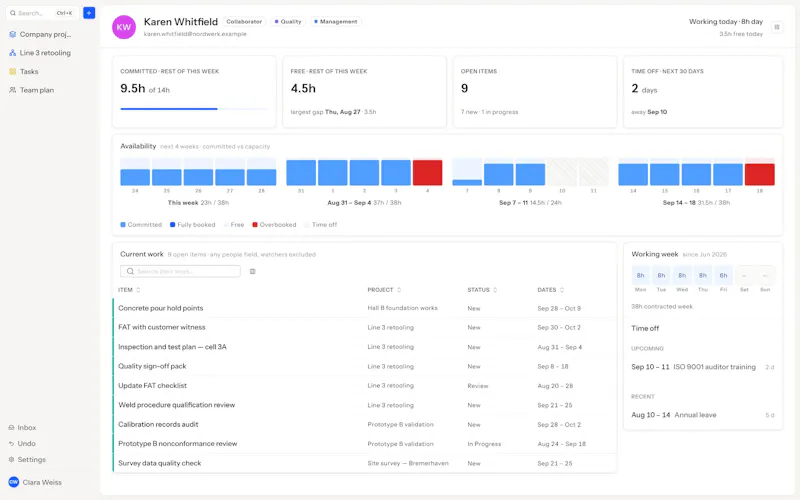Click the Review status cell
Viewport: 800px width, 500px height.
(x=478, y=386)
